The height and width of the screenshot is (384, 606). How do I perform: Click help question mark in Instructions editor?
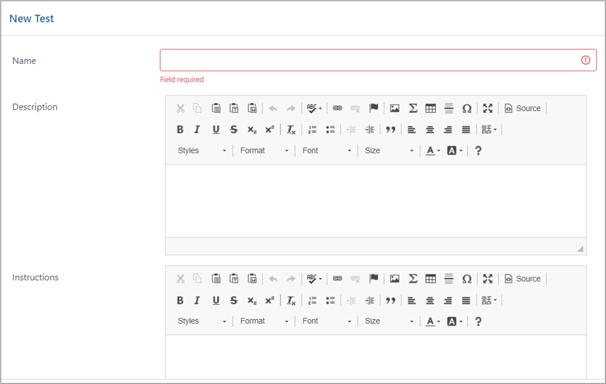pos(478,321)
